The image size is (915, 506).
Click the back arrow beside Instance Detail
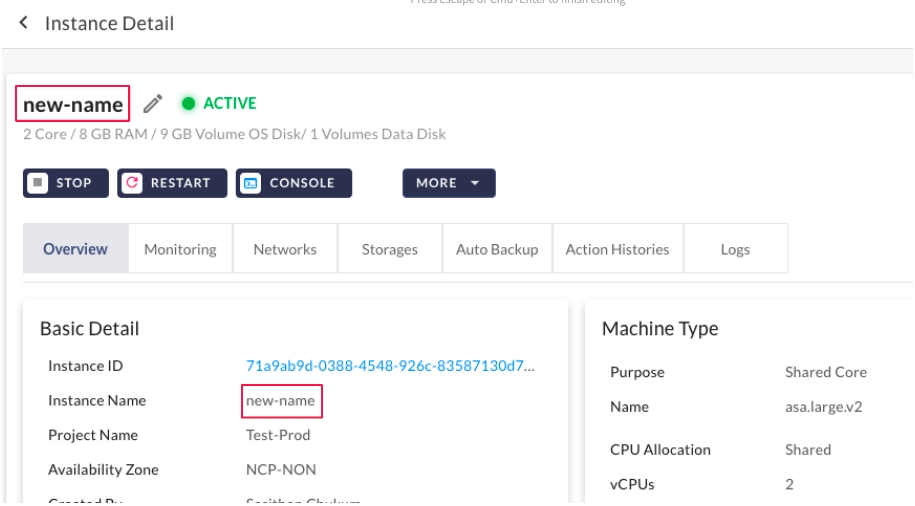point(23,23)
